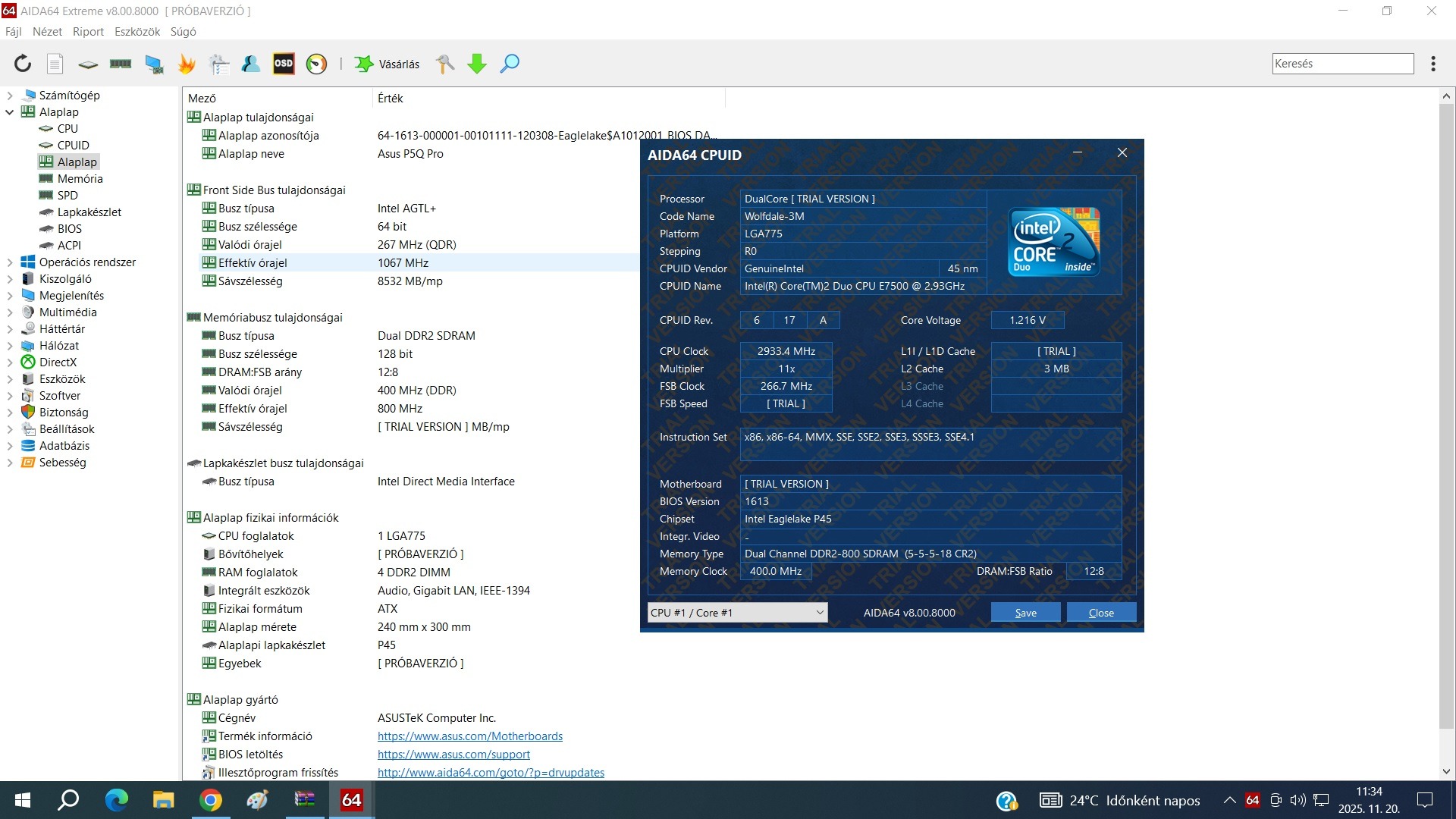Click the magnifier search icon in toolbar

(x=510, y=64)
